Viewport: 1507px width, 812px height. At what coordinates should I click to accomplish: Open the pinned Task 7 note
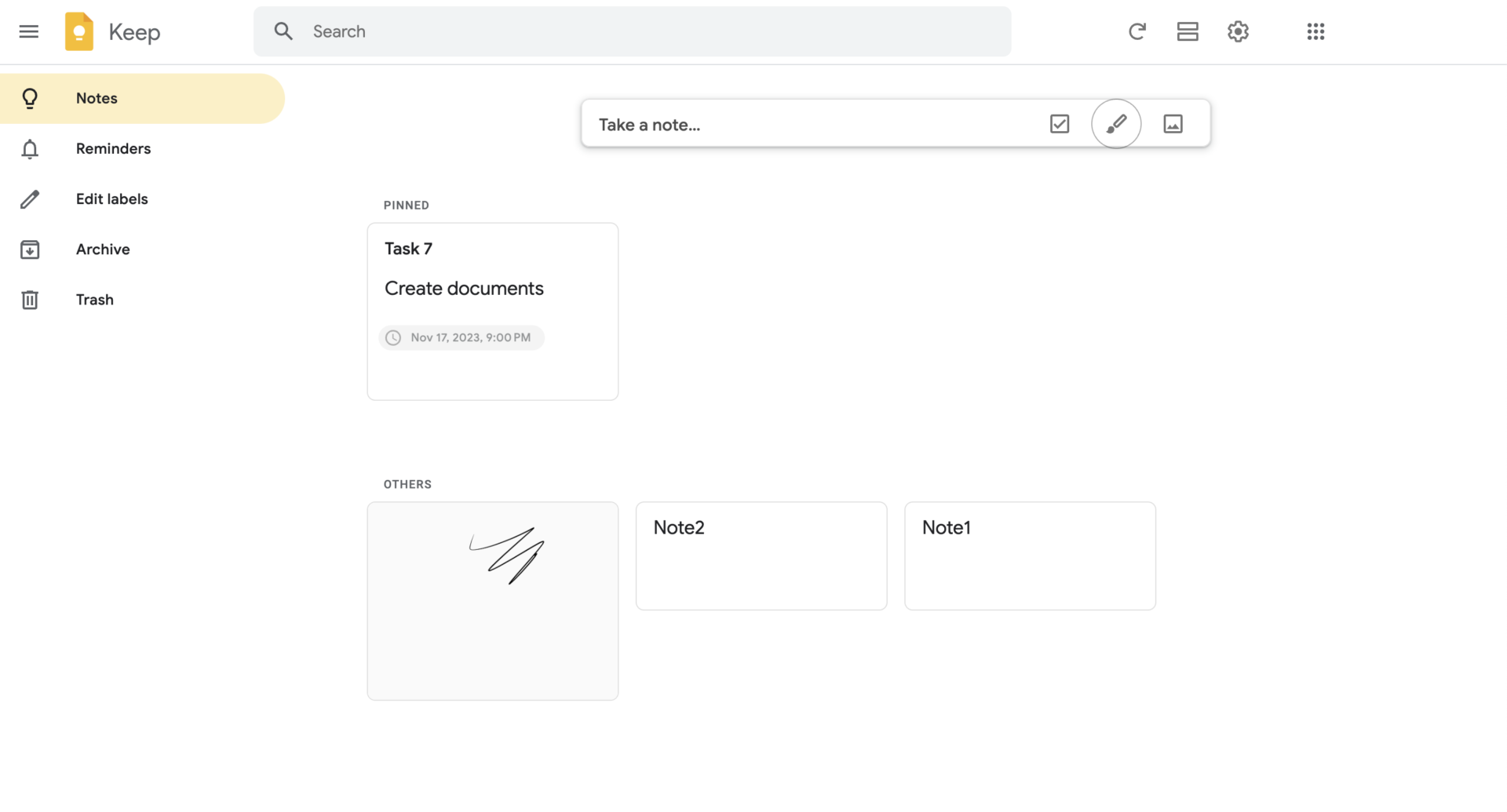pyautogui.click(x=492, y=311)
